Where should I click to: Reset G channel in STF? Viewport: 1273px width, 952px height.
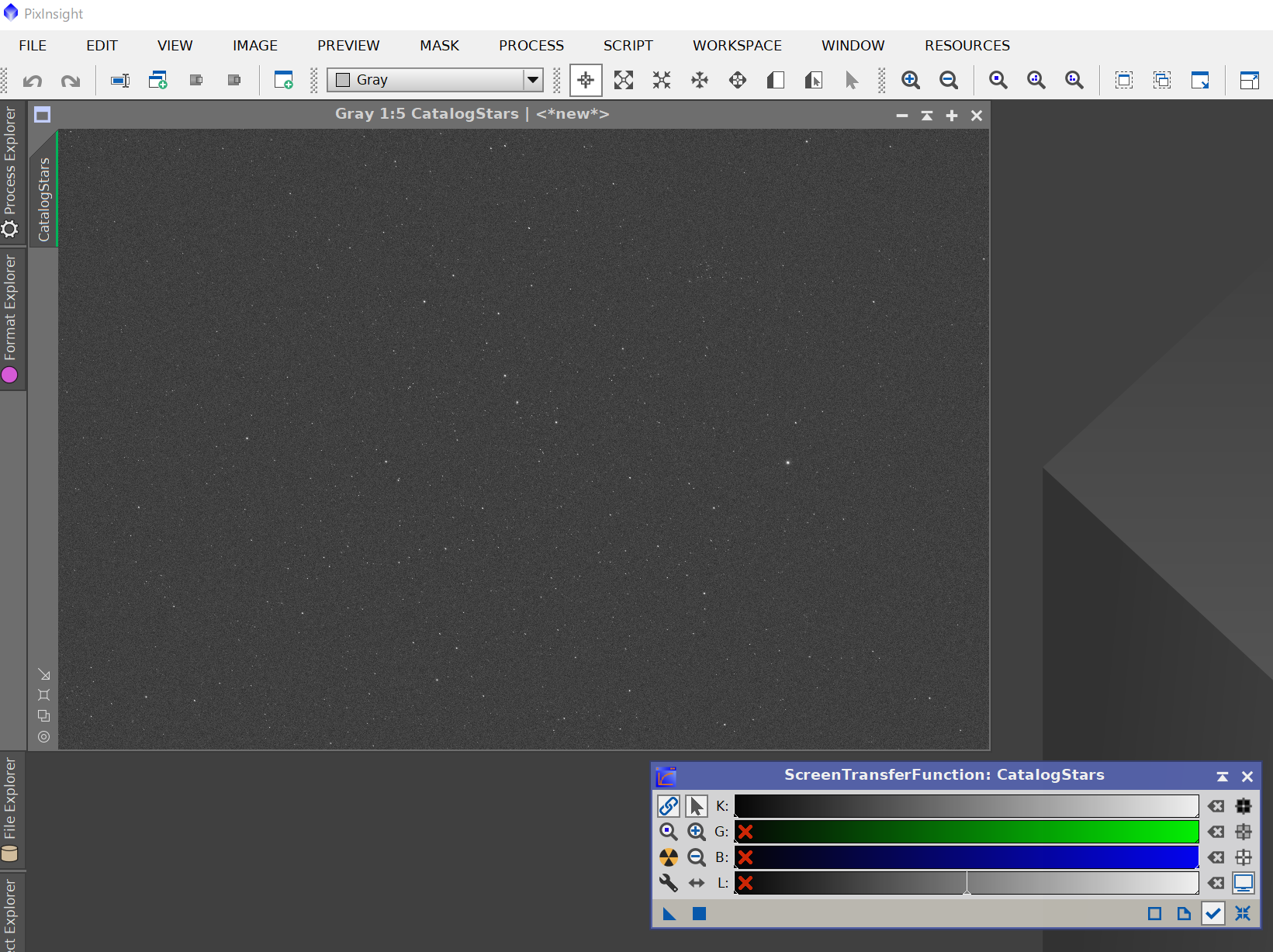pyautogui.click(x=1216, y=832)
